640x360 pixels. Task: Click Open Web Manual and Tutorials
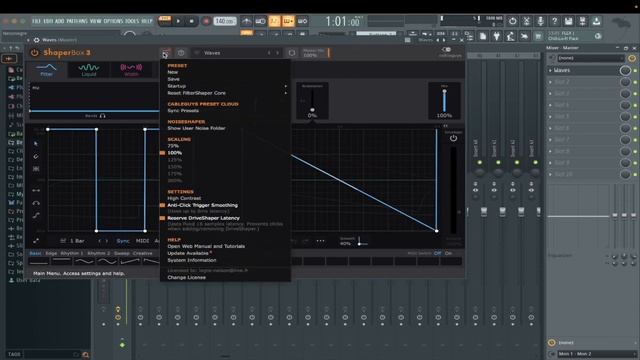click(206, 247)
